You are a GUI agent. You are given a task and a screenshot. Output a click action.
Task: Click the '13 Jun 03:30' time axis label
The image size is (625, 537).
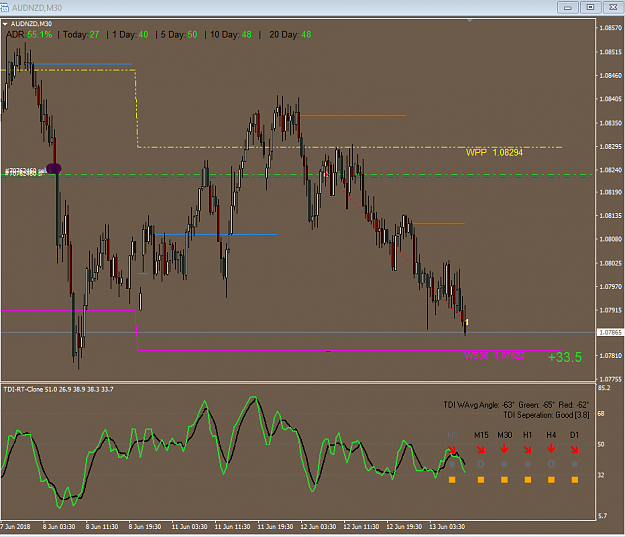point(447,527)
